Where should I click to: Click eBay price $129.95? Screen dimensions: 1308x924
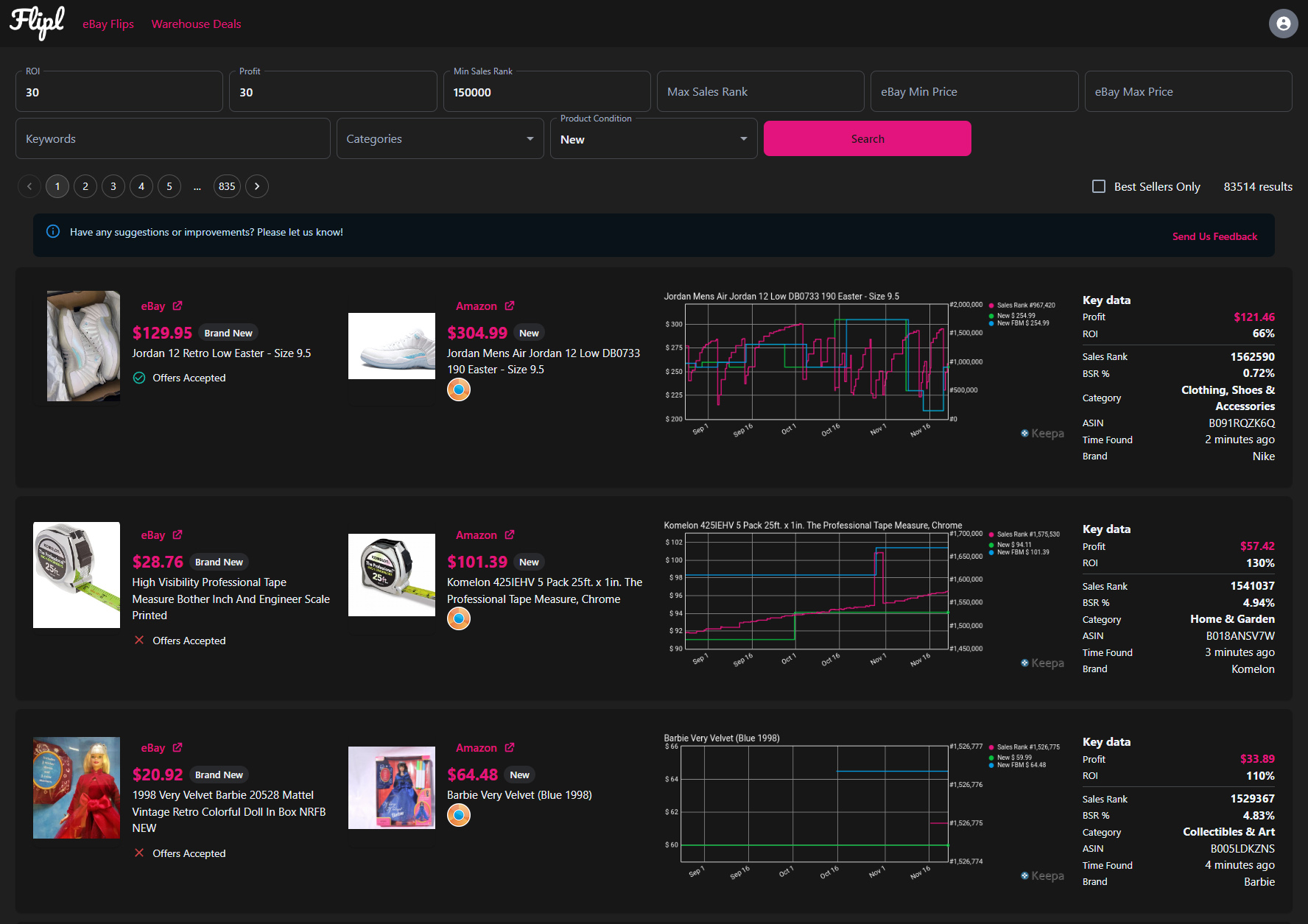click(x=162, y=333)
